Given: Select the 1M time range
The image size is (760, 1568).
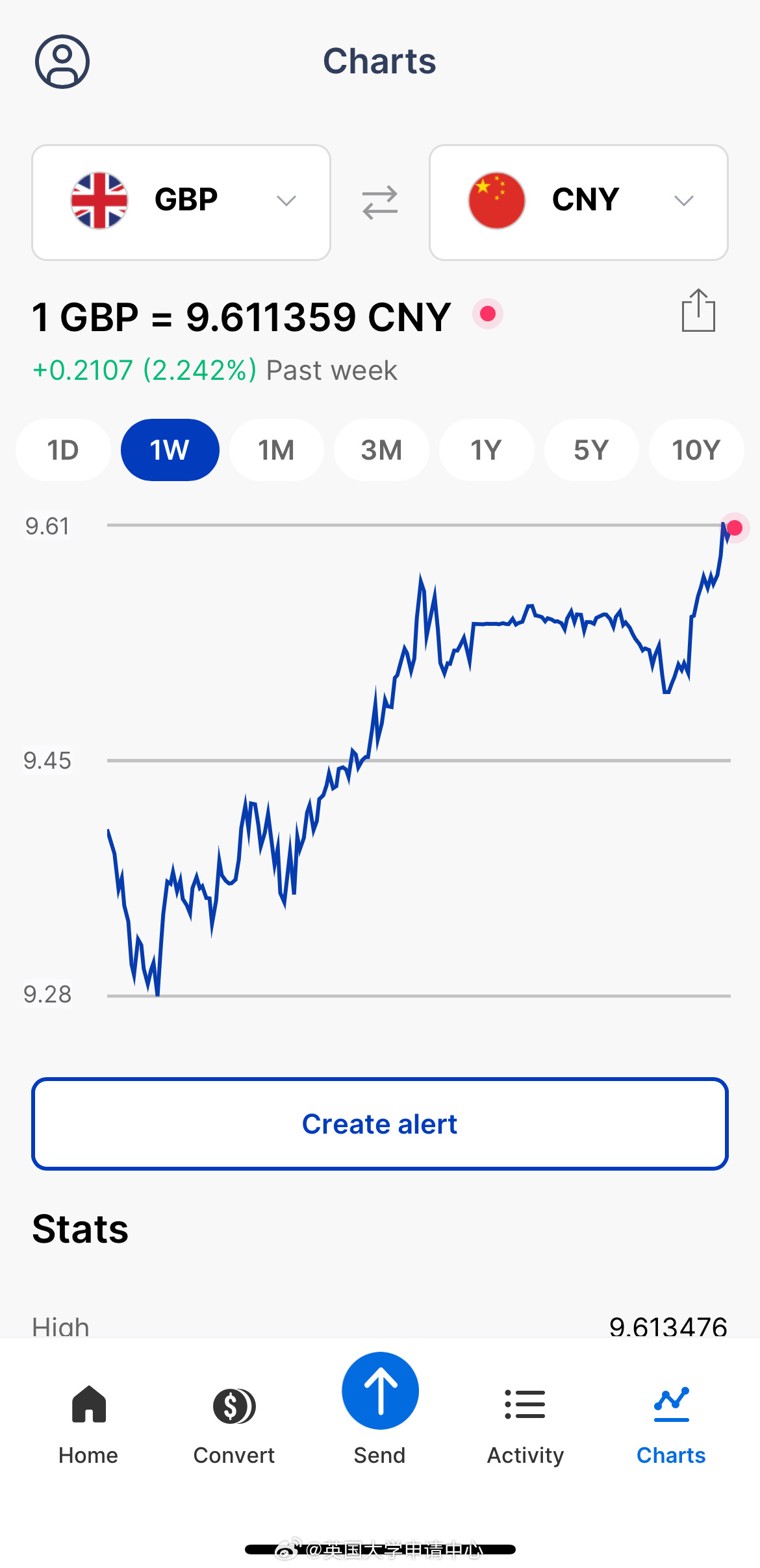Looking at the screenshot, I should tap(276, 450).
